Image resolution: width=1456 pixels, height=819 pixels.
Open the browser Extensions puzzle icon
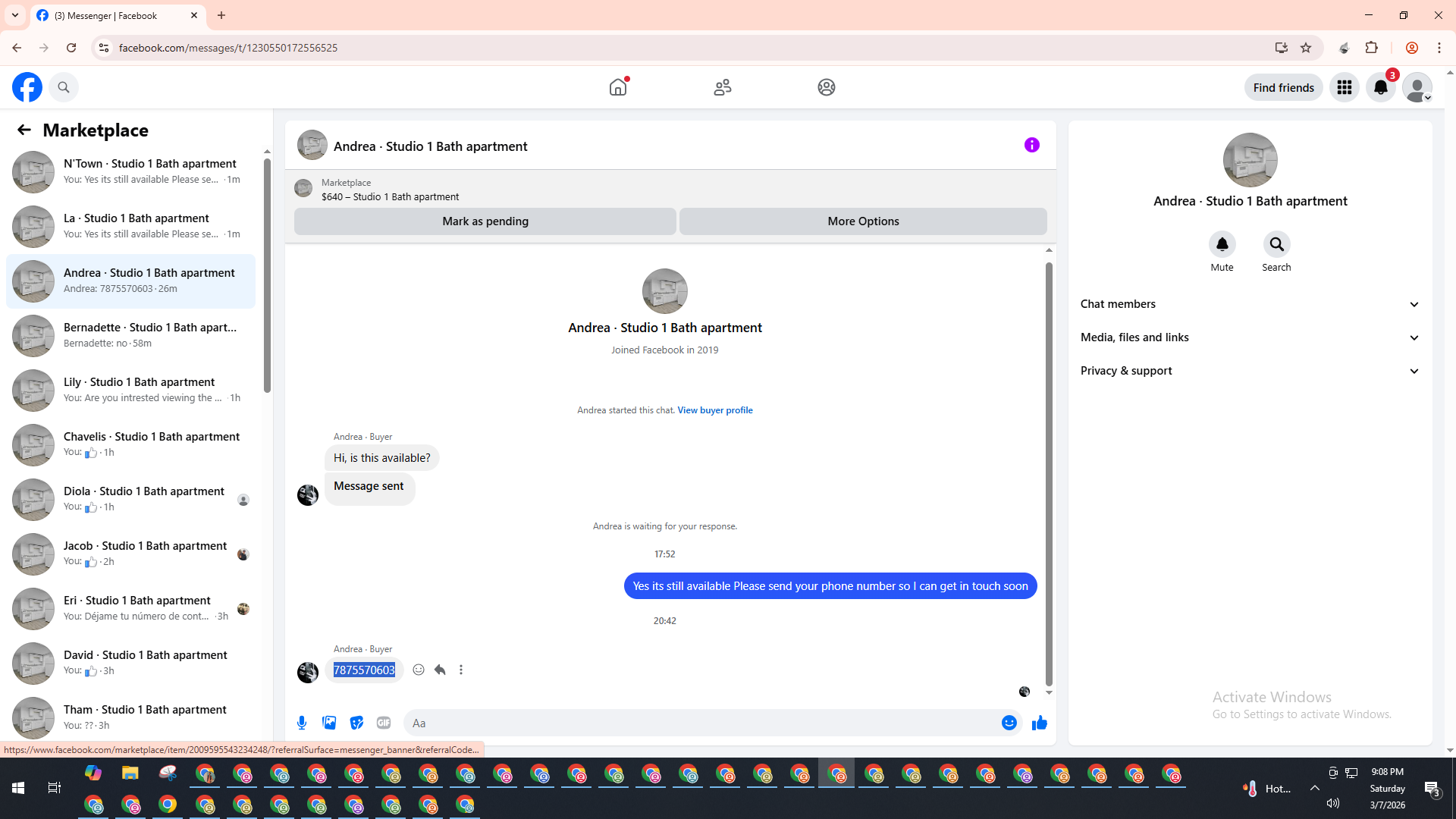point(1371,48)
